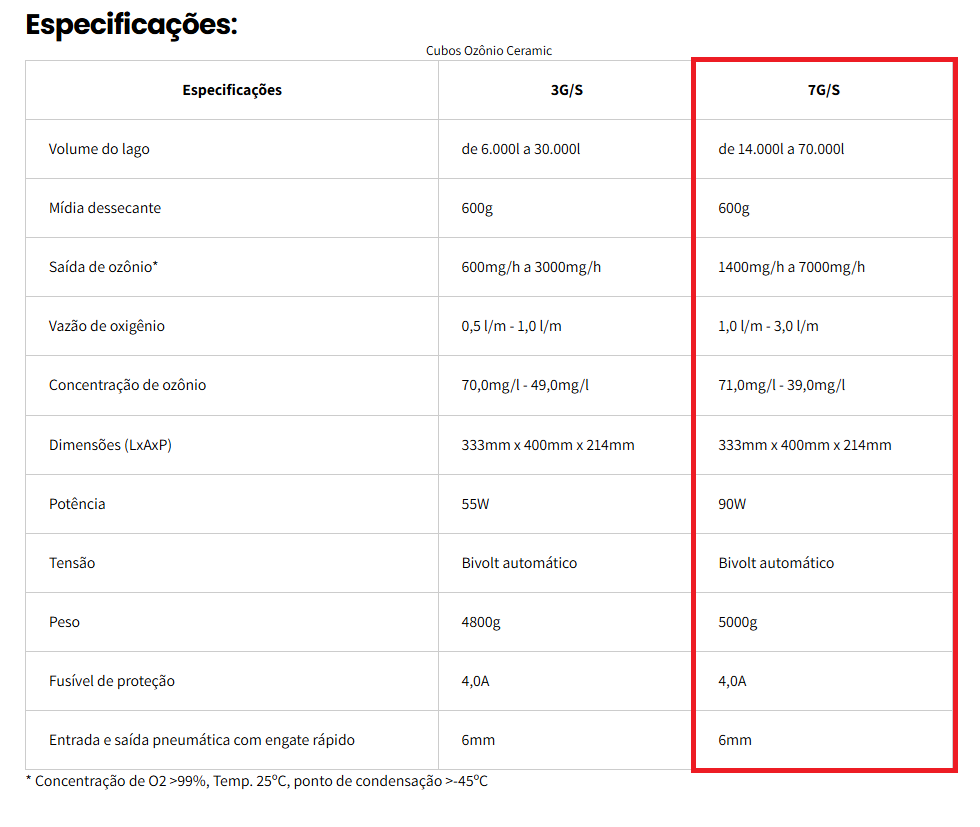Click the Cubos Ozônio Ceramic caption

pyautogui.click(x=489, y=51)
